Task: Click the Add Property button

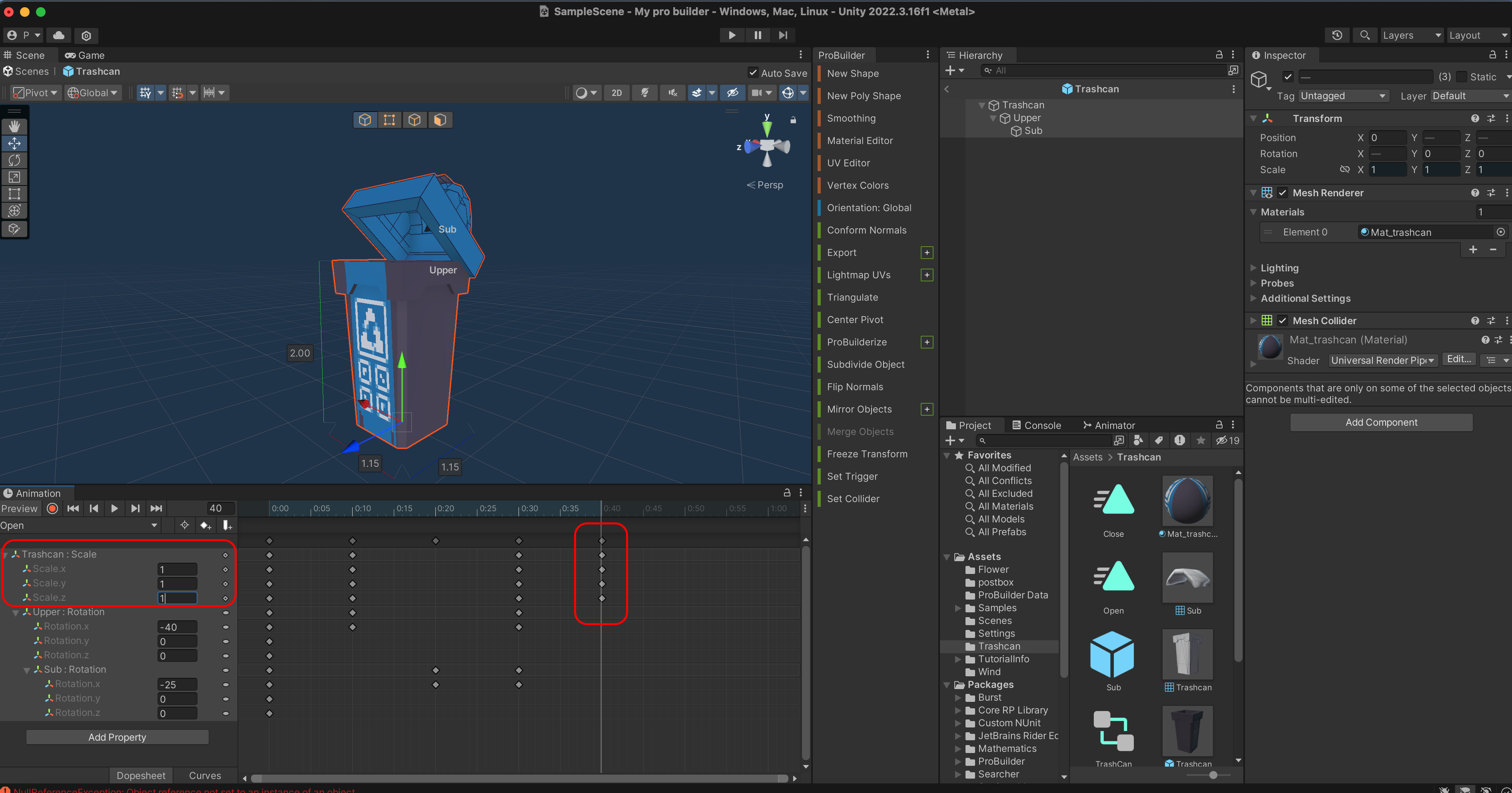Action: pos(118,737)
